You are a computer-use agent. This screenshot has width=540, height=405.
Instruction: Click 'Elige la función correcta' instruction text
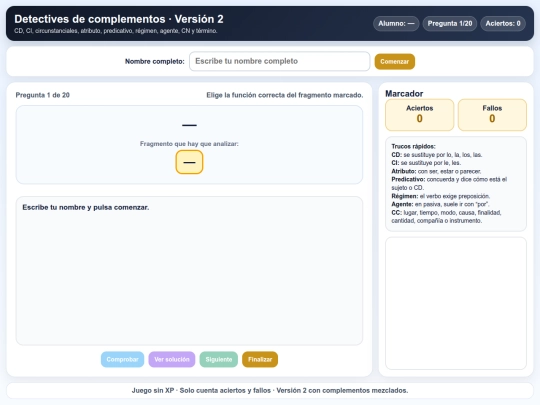[x=284, y=95]
